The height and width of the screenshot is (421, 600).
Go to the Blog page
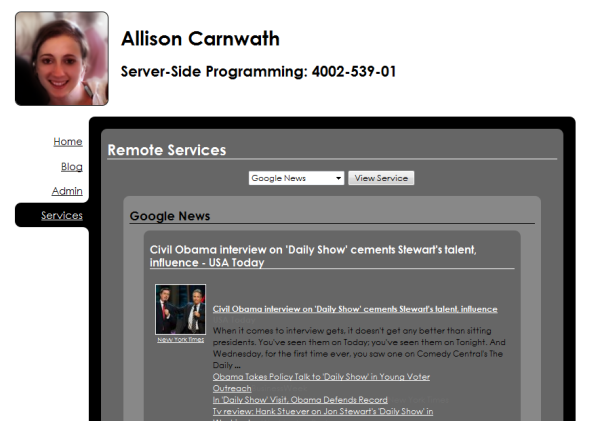72,166
